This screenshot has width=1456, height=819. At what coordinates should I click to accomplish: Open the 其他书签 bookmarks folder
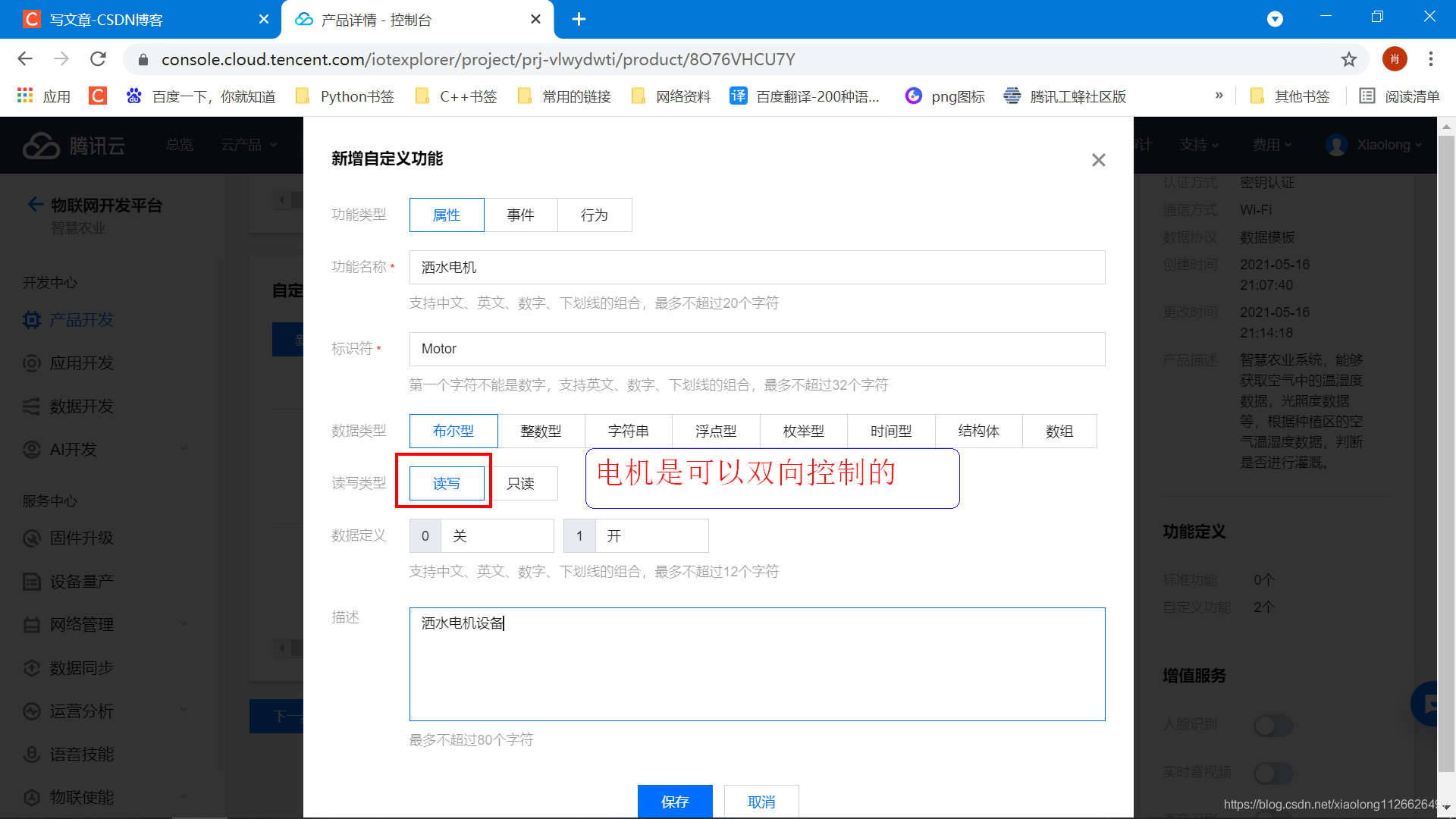pos(1291,96)
